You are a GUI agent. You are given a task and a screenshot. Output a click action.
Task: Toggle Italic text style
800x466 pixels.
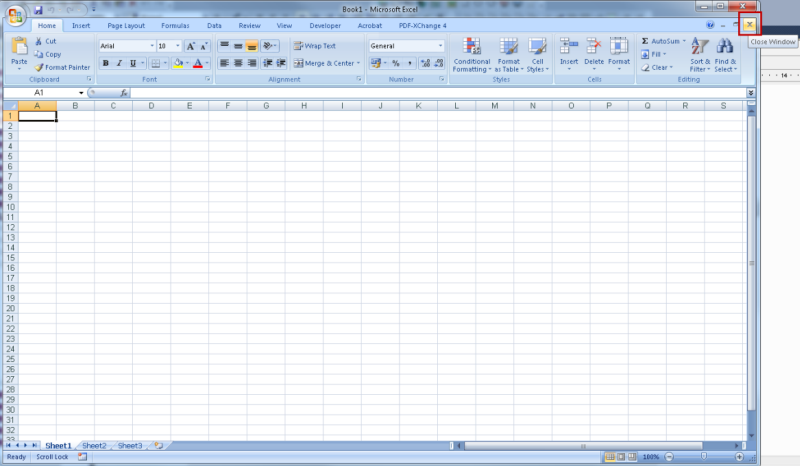pyautogui.click(x=119, y=63)
